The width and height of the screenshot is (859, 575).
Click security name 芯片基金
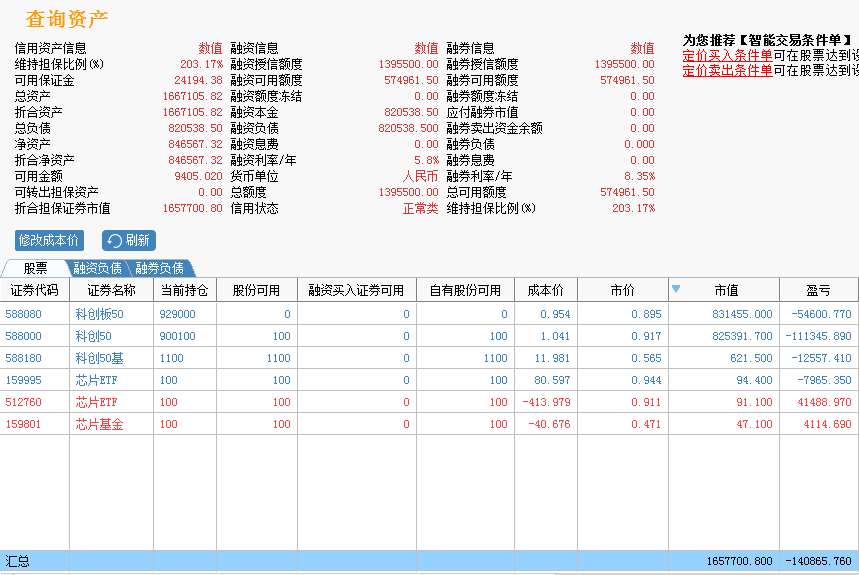click(100, 424)
